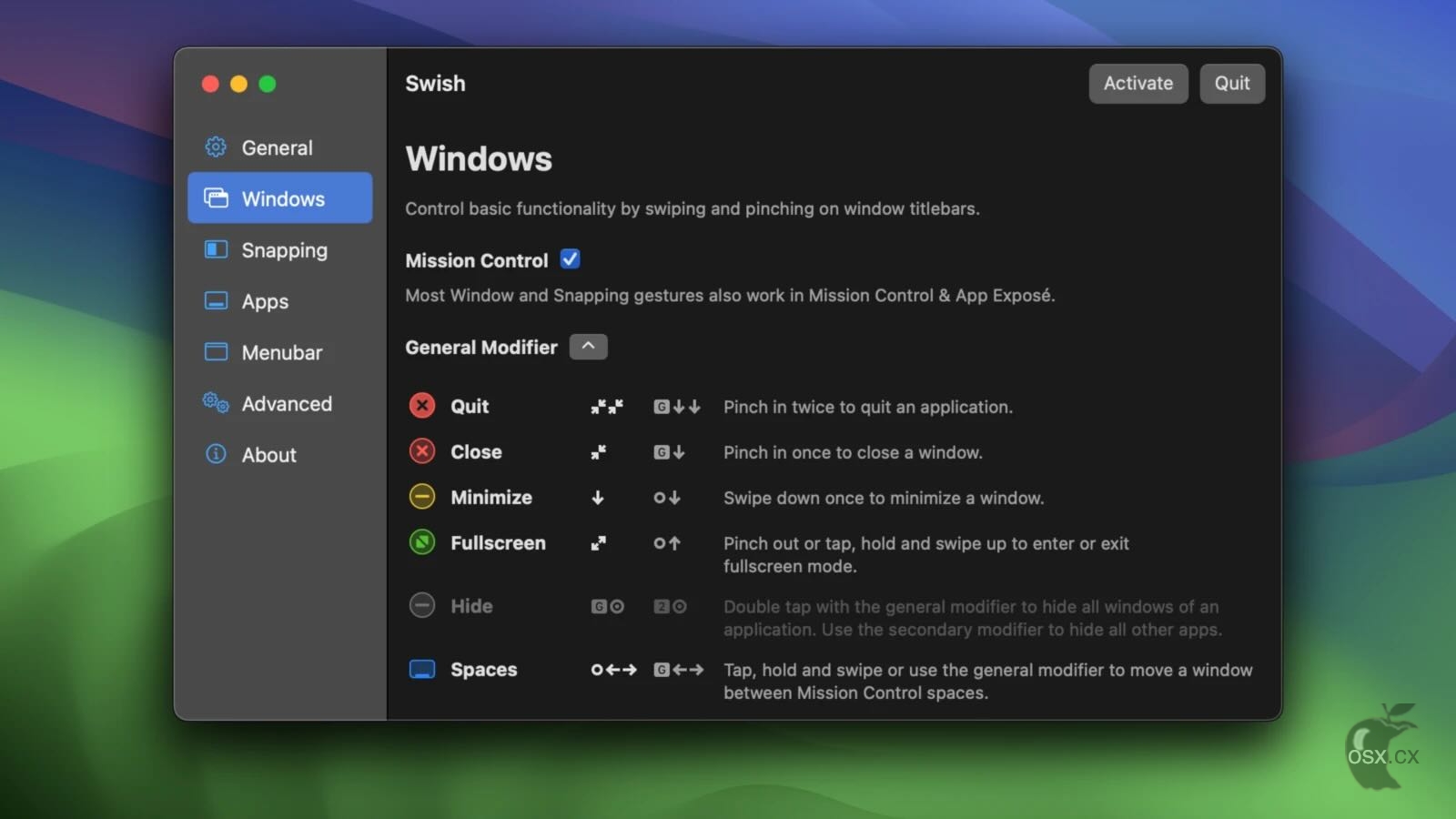Click the Windows icon in sidebar
1456x819 pixels.
216,197
